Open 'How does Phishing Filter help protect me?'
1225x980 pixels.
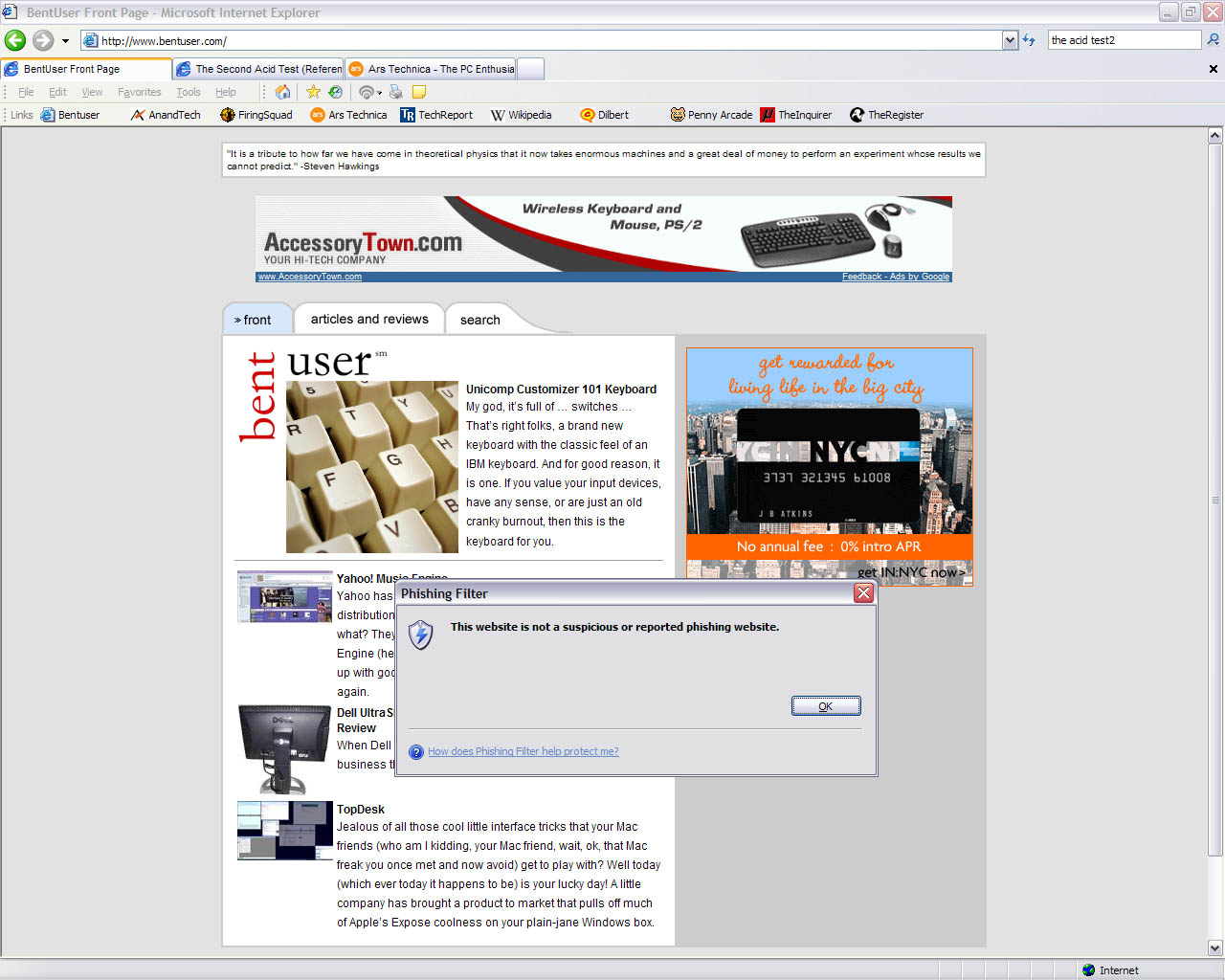(523, 751)
